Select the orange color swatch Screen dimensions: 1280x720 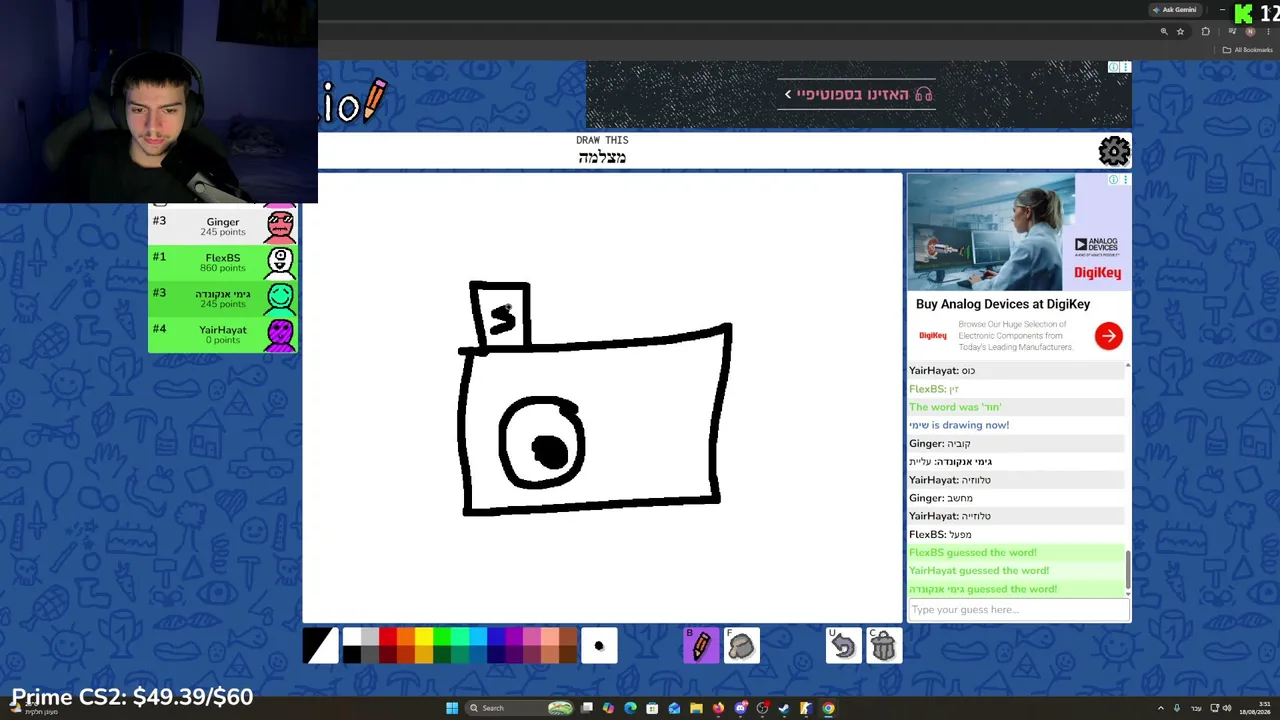click(406, 637)
